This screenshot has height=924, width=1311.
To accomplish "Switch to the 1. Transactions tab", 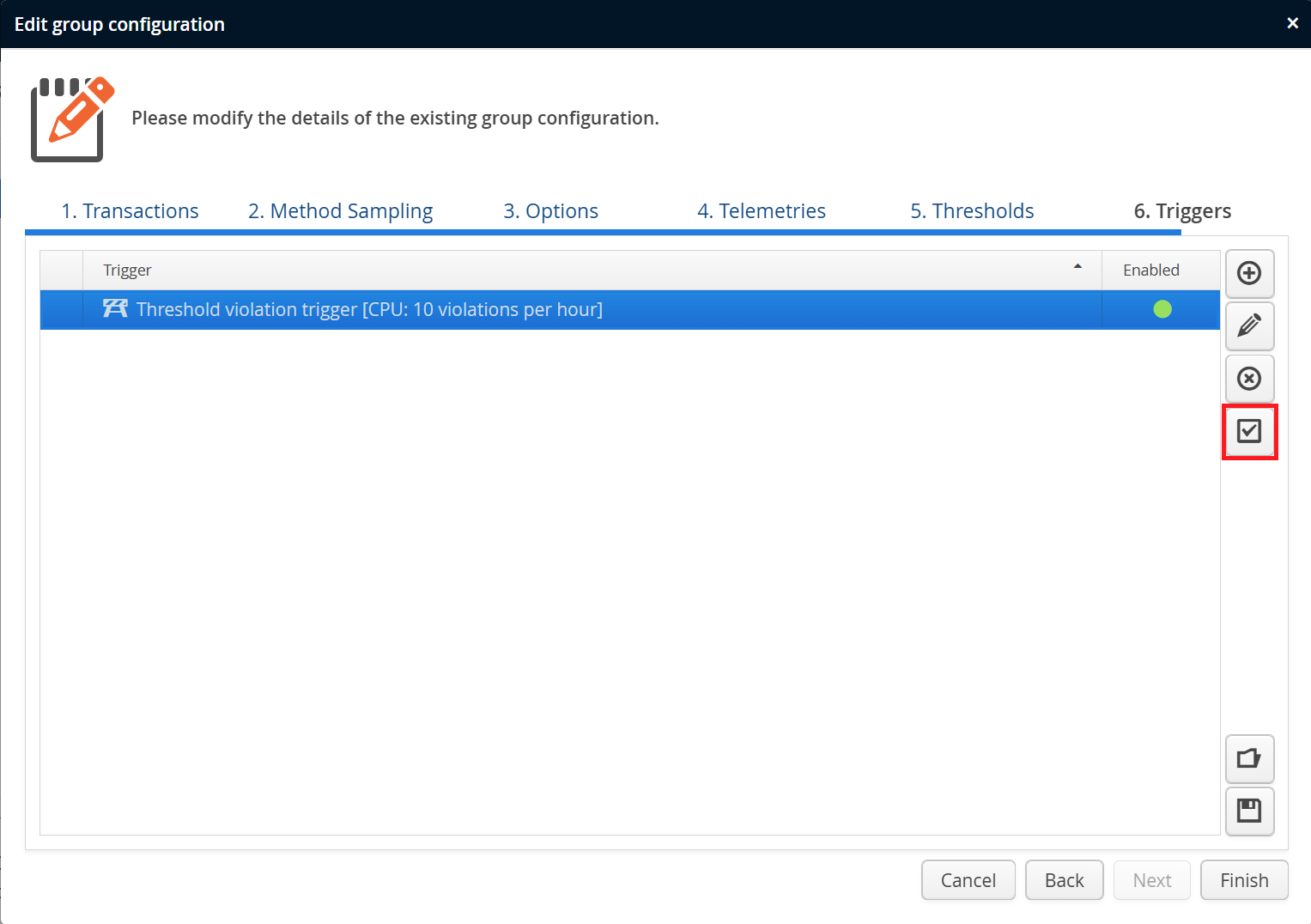I will tap(130, 211).
